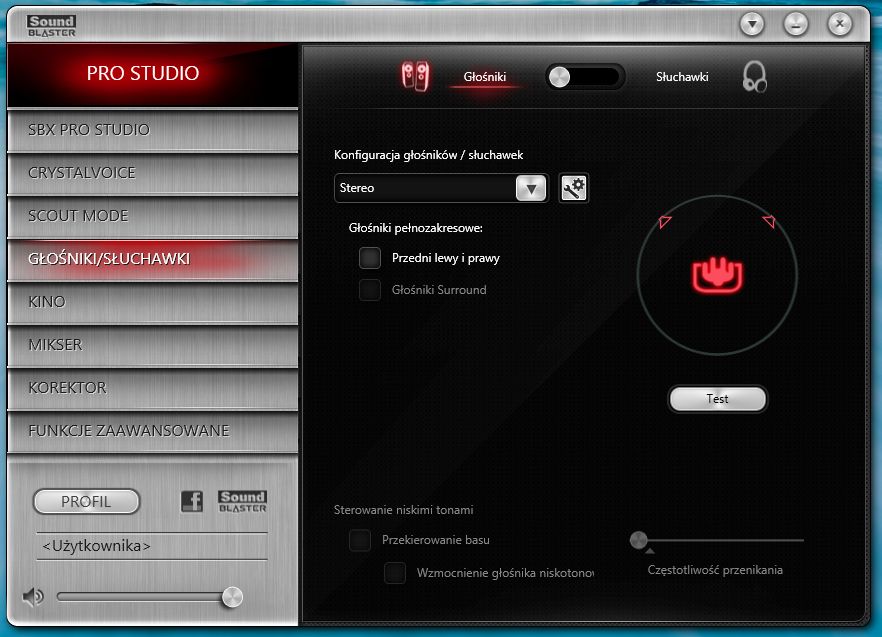Click the <Użytkownika> profile name field
This screenshot has height=637, width=882.
152,546
